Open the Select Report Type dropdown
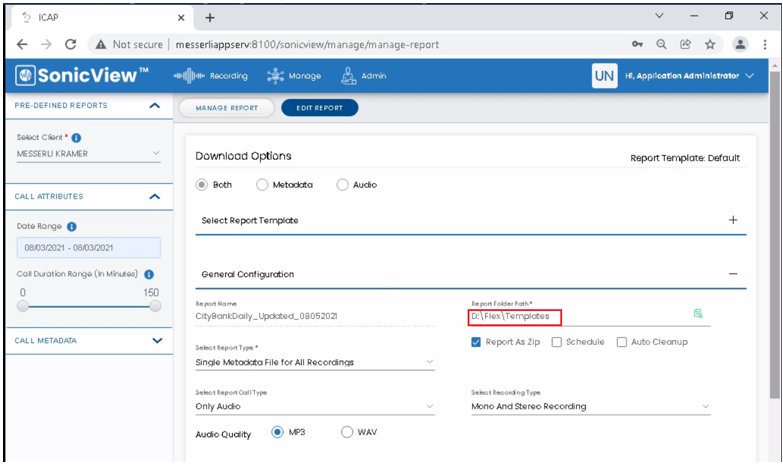The height and width of the screenshot is (465, 783). [315, 362]
